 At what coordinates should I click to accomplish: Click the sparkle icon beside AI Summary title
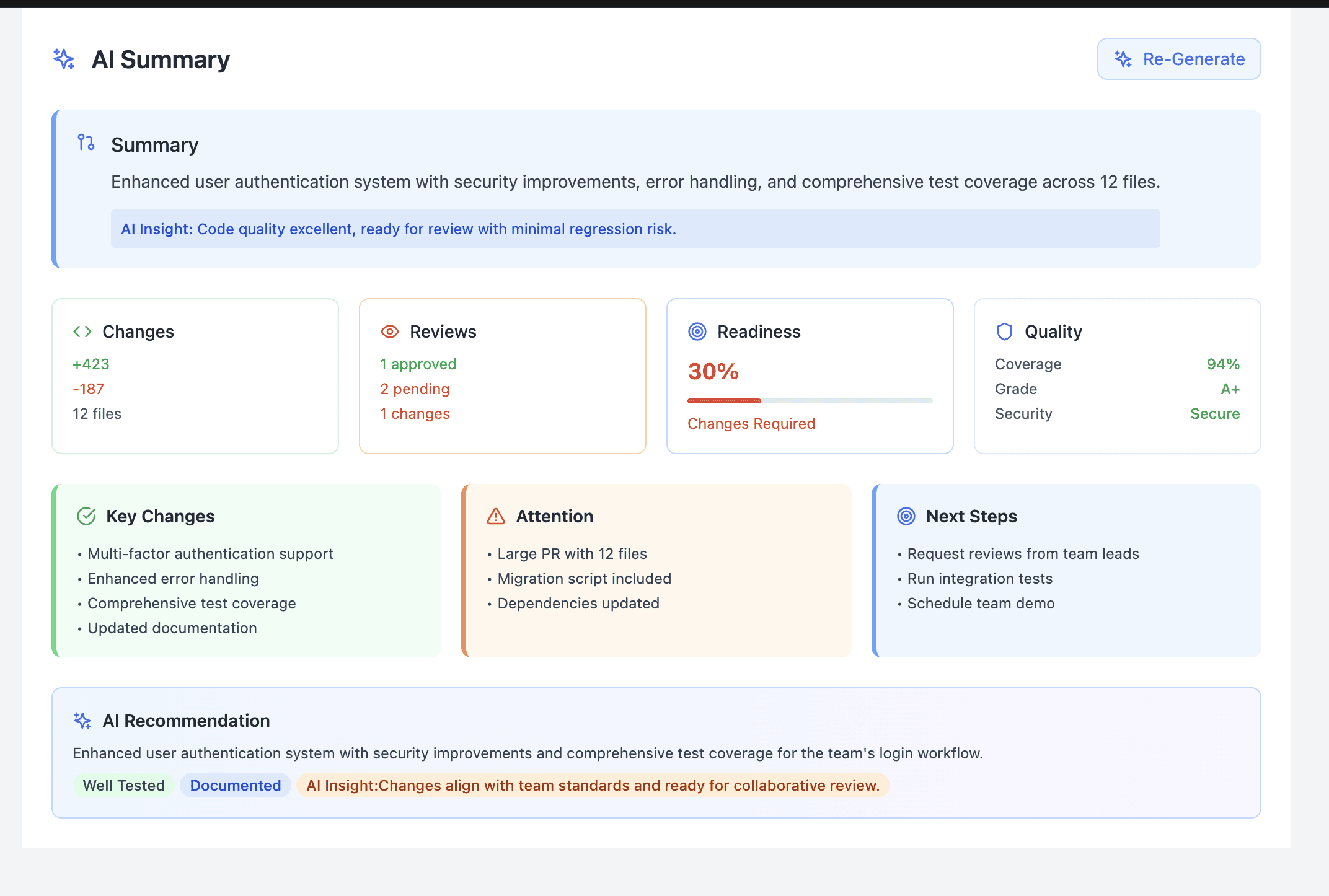(x=64, y=59)
